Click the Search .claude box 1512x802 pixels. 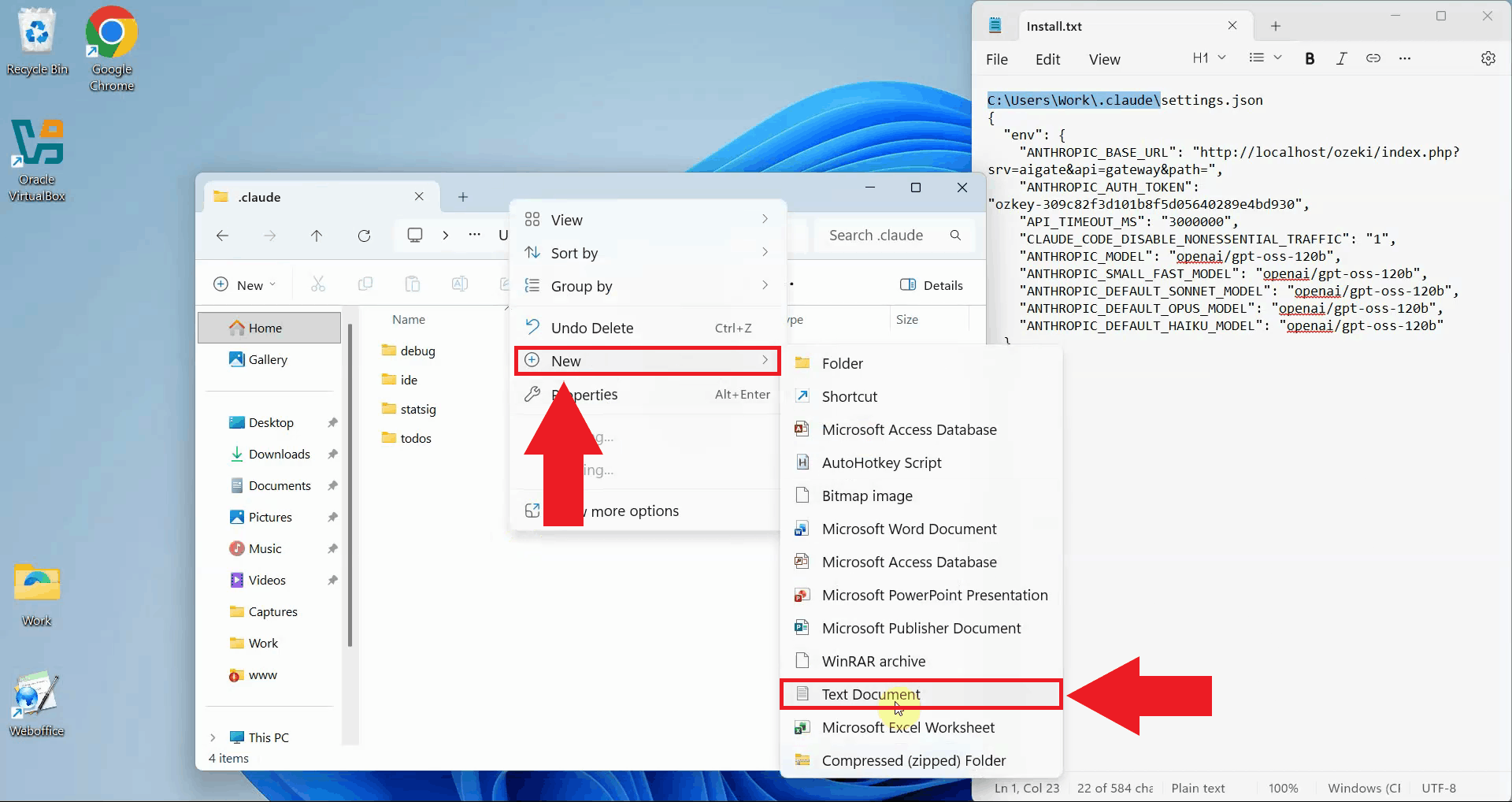876,235
